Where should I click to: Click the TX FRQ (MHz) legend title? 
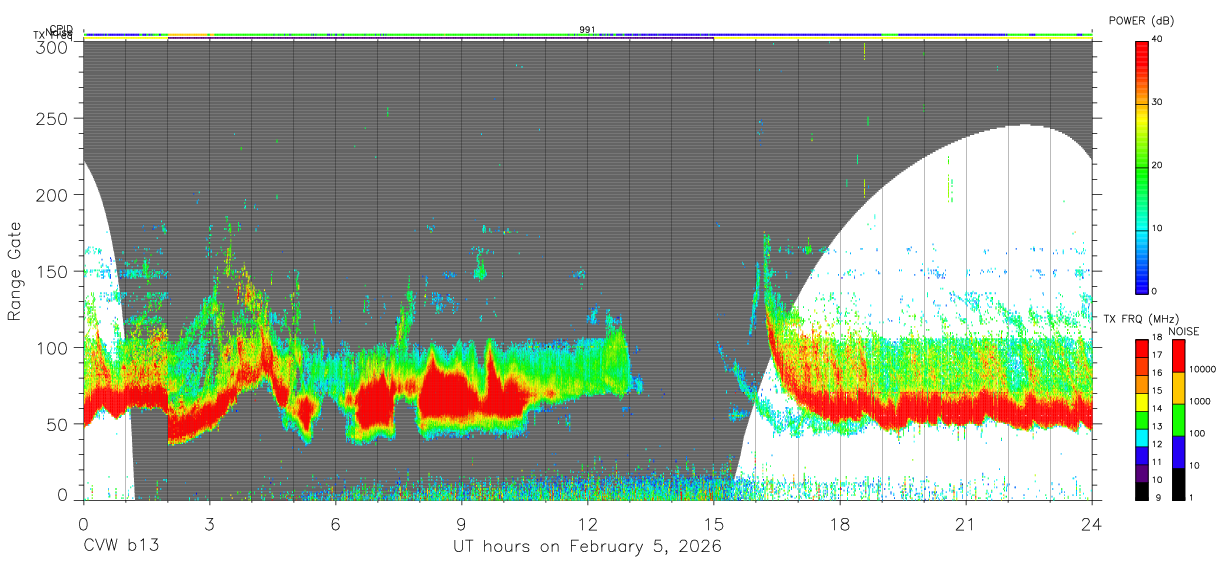tap(1141, 319)
